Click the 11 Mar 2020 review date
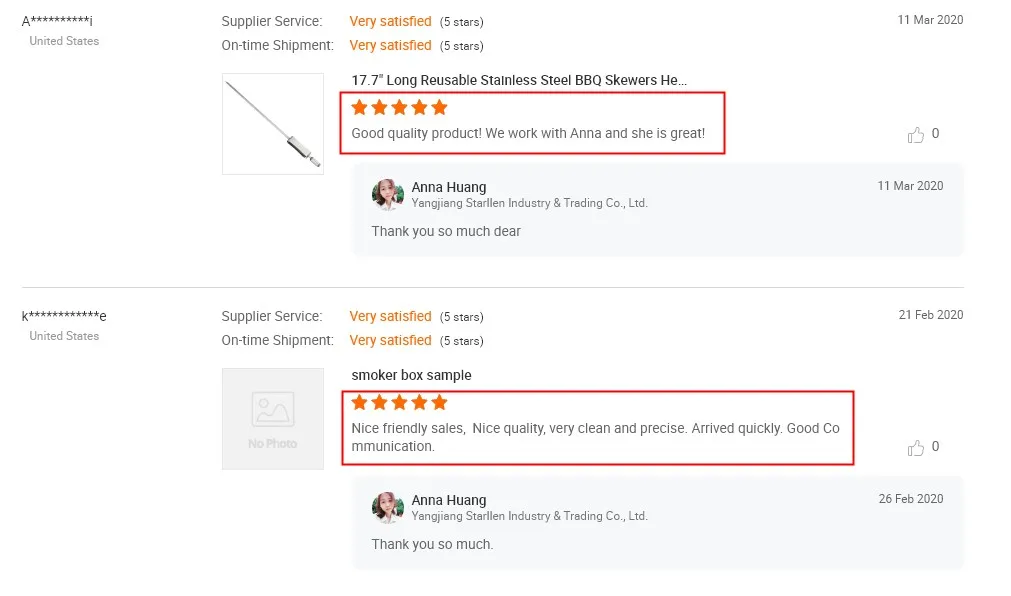Image resolution: width=1011 pixels, height=596 pixels. click(x=930, y=20)
